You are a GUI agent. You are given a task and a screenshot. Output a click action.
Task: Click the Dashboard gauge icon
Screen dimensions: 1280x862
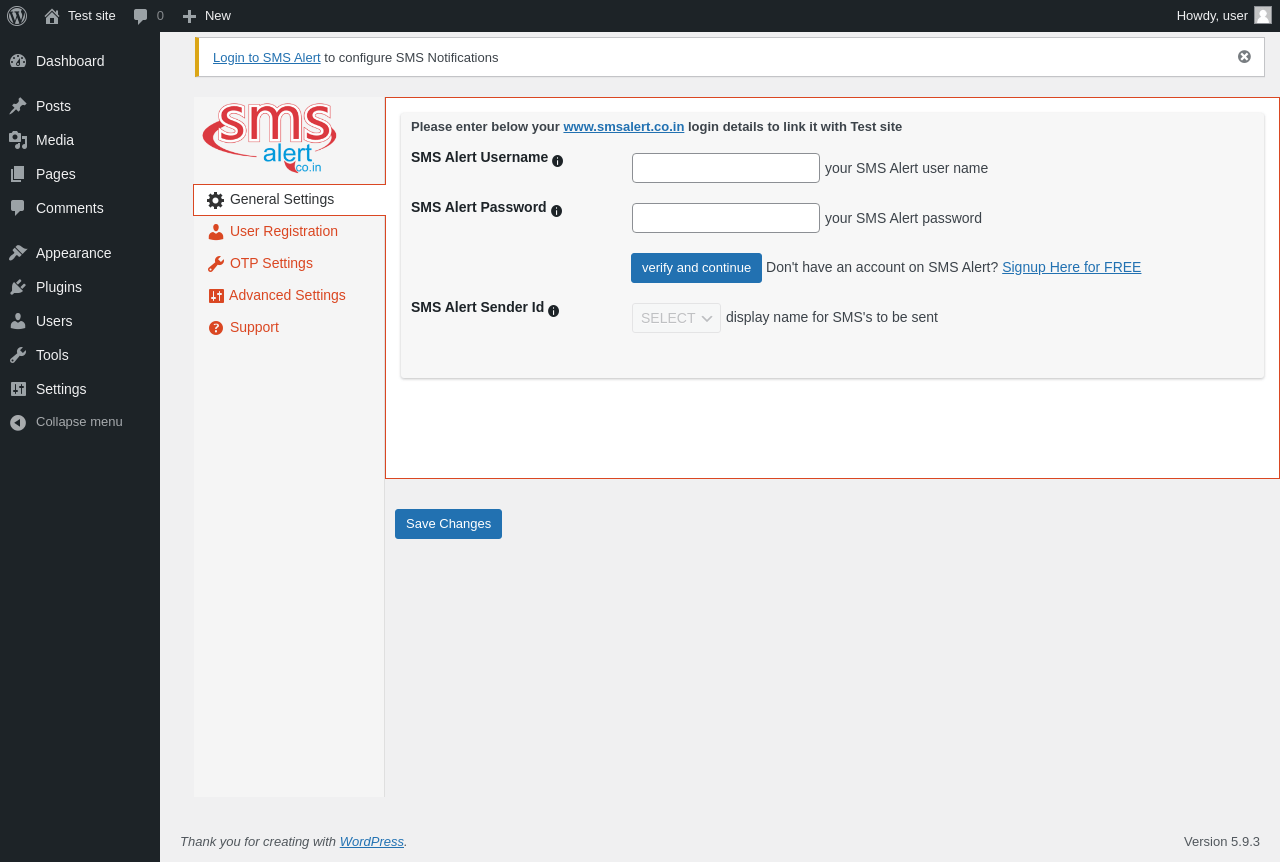[x=18, y=61]
